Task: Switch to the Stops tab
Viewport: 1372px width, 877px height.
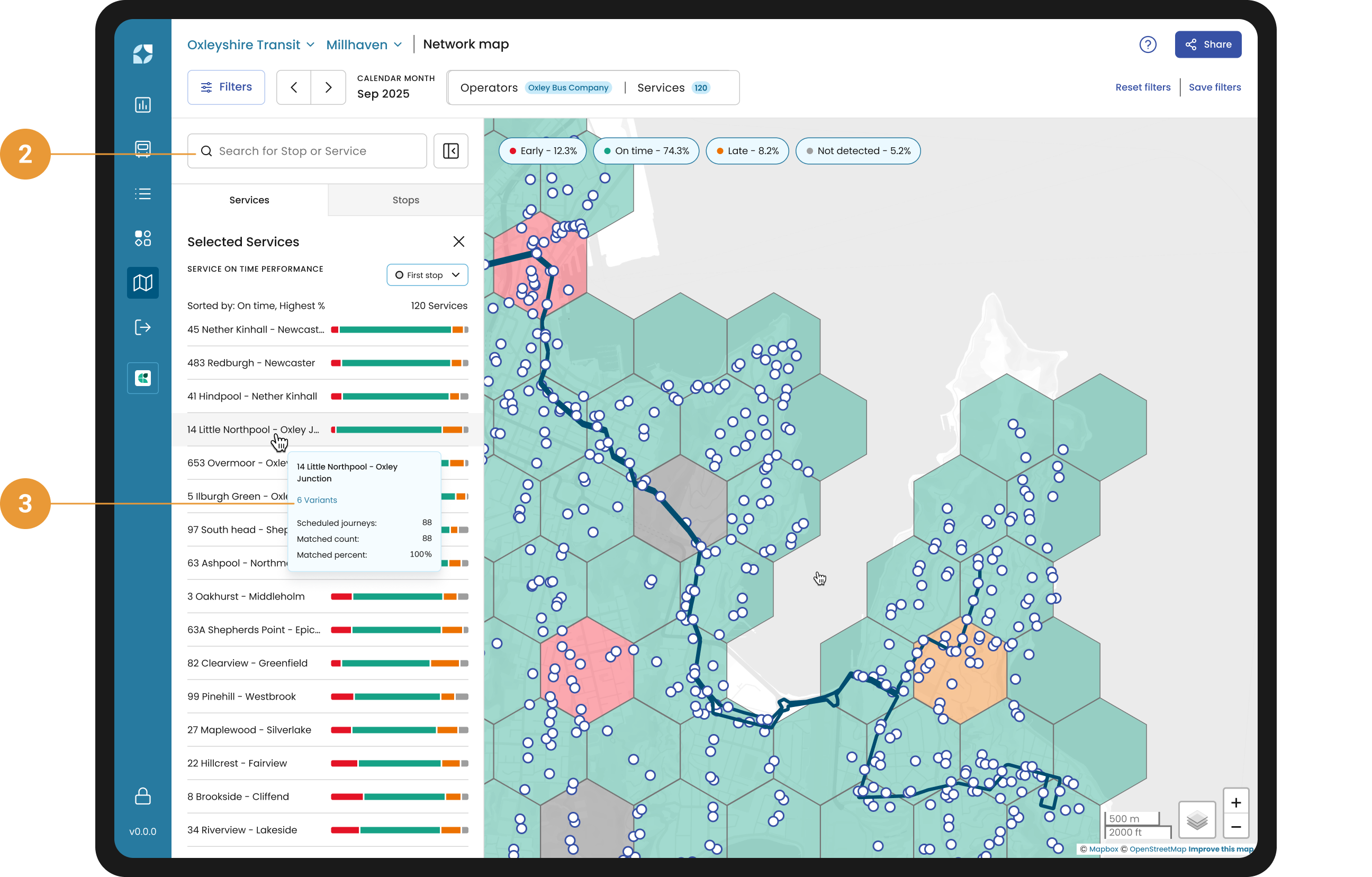Action: [405, 200]
